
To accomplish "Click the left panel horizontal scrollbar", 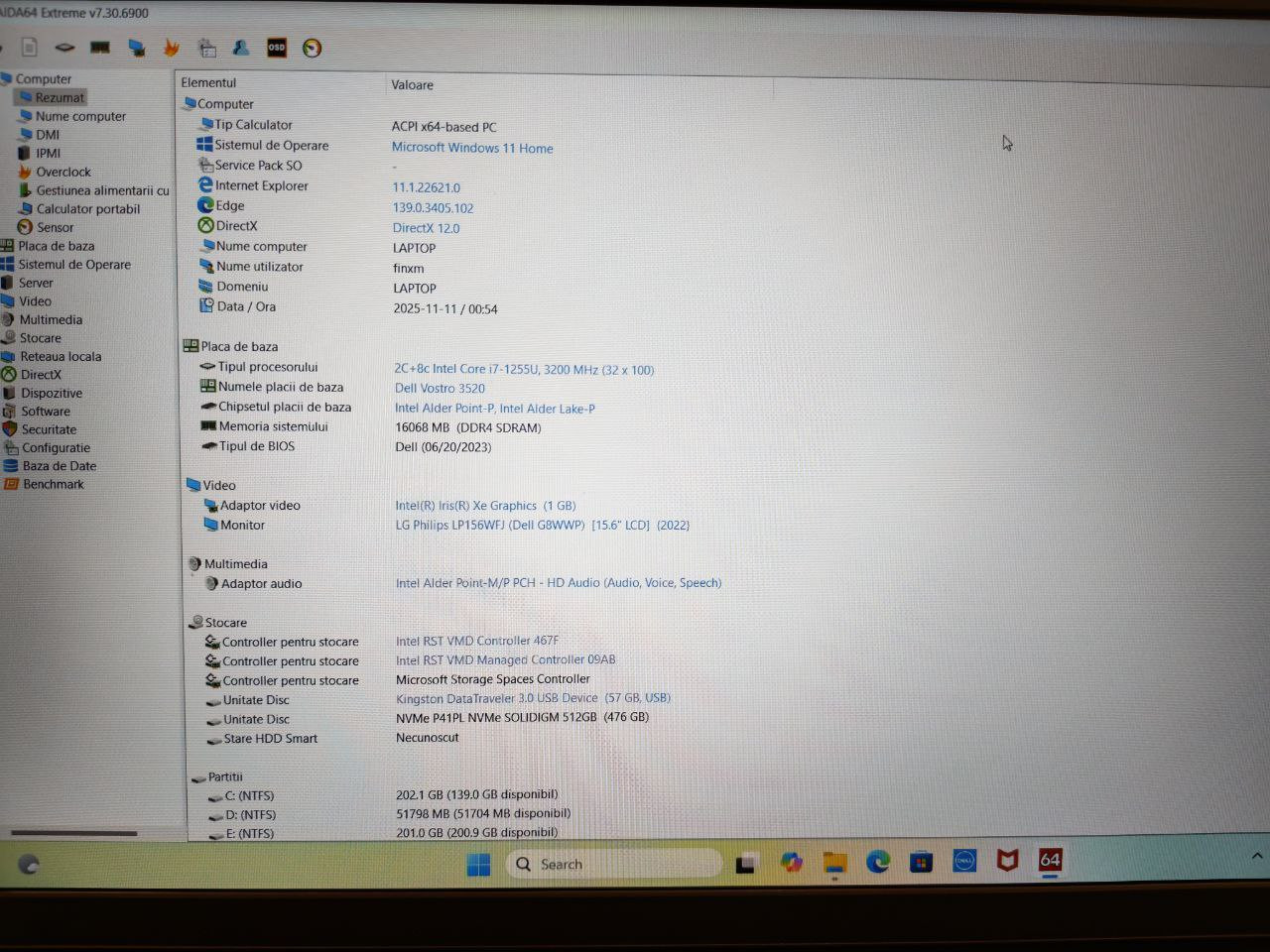I will pos(73,833).
